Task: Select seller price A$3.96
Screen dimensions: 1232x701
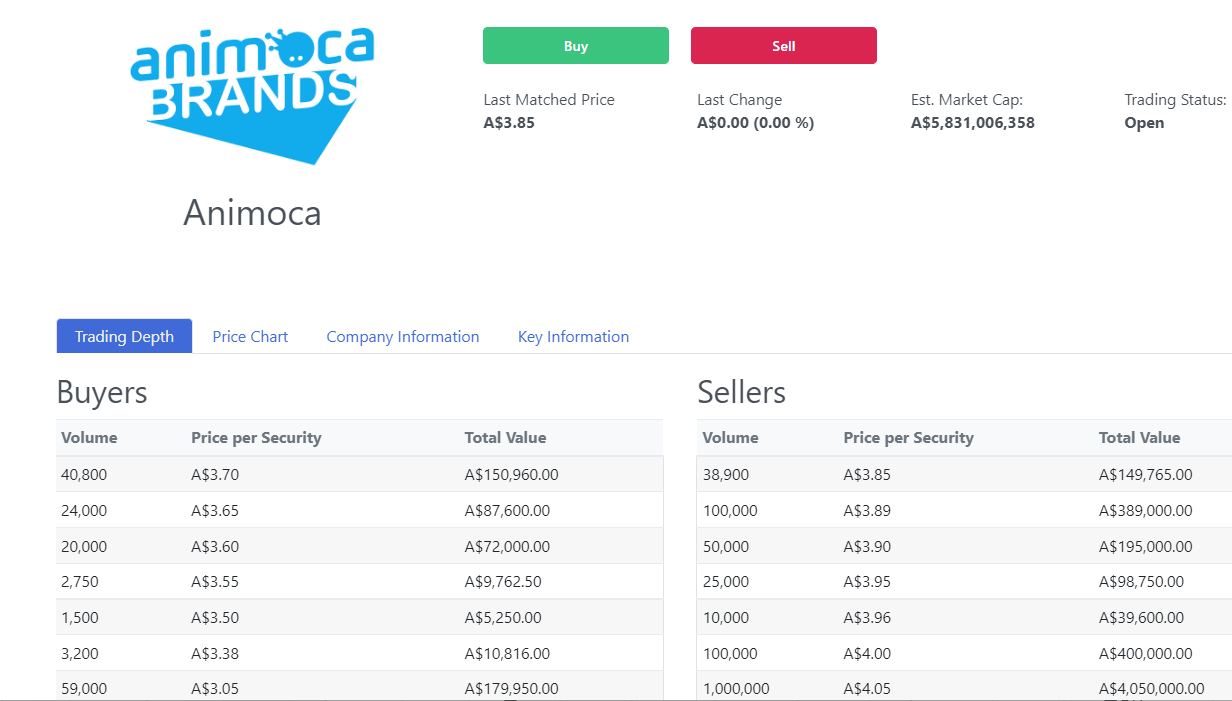Action: (x=867, y=618)
